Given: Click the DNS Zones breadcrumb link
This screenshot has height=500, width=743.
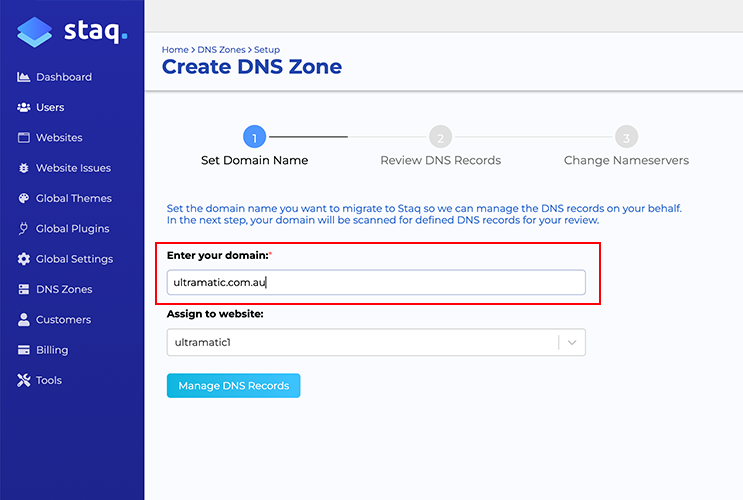Looking at the screenshot, I should (x=221, y=49).
